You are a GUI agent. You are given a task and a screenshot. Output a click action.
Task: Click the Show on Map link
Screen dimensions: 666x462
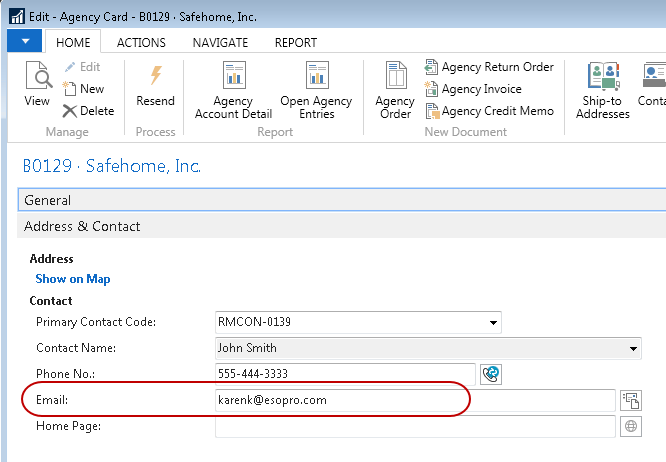click(73, 279)
